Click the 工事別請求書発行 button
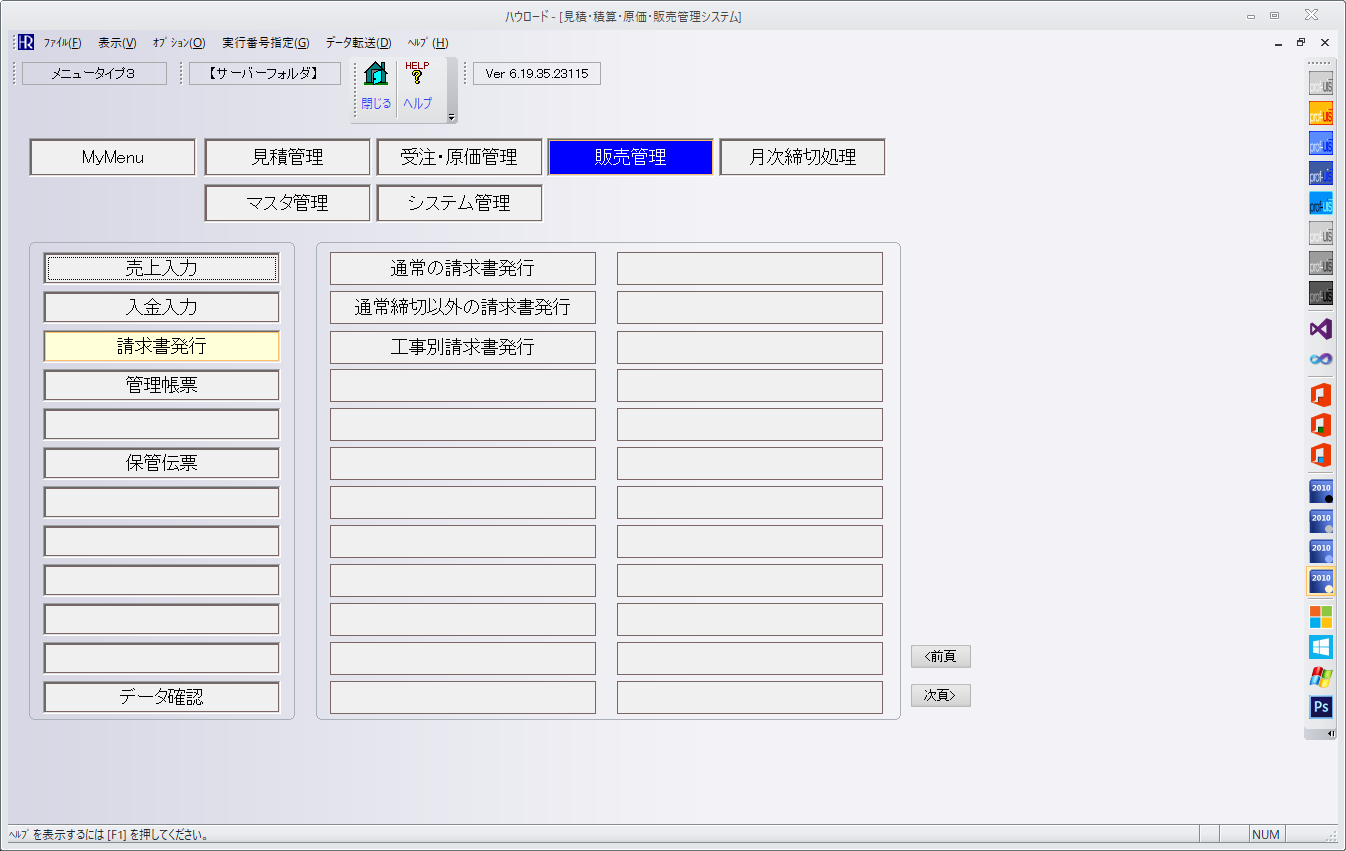The width and height of the screenshot is (1346, 851). pyautogui.click(x=462, y=347)
